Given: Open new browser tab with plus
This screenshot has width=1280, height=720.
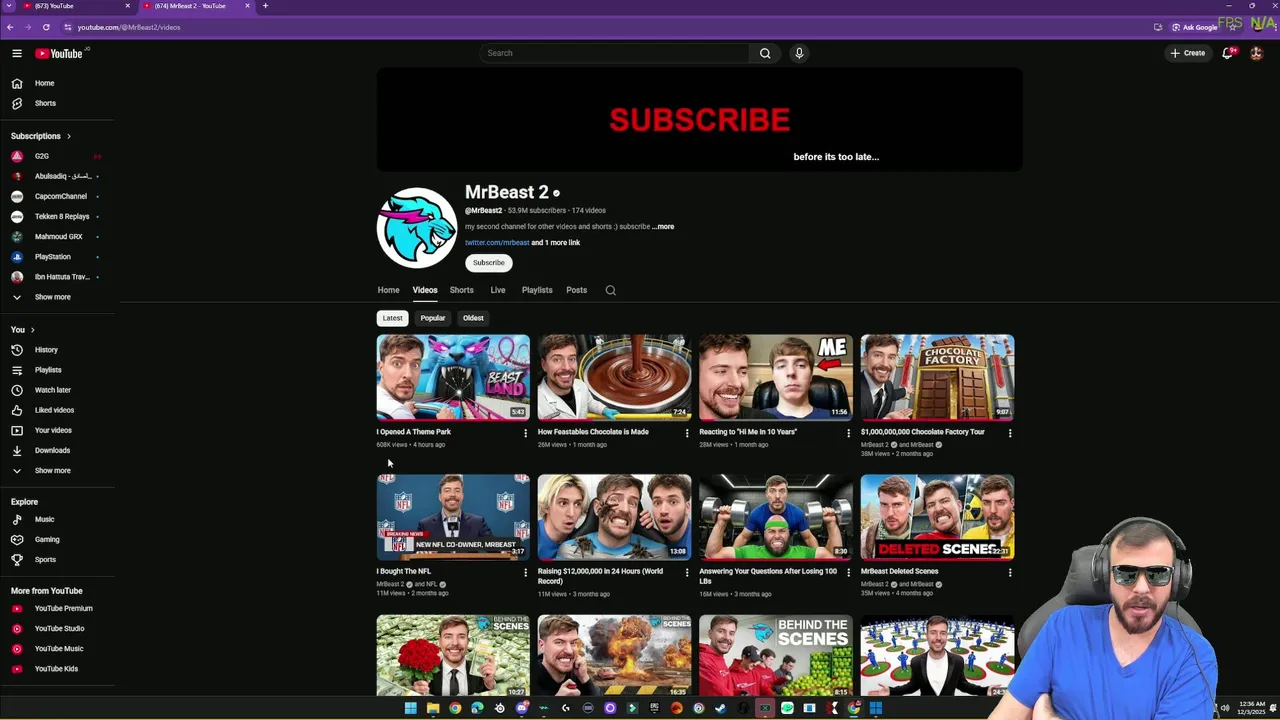Looking at the screenshot, I should pyautogui.click(x=265, y=6).
